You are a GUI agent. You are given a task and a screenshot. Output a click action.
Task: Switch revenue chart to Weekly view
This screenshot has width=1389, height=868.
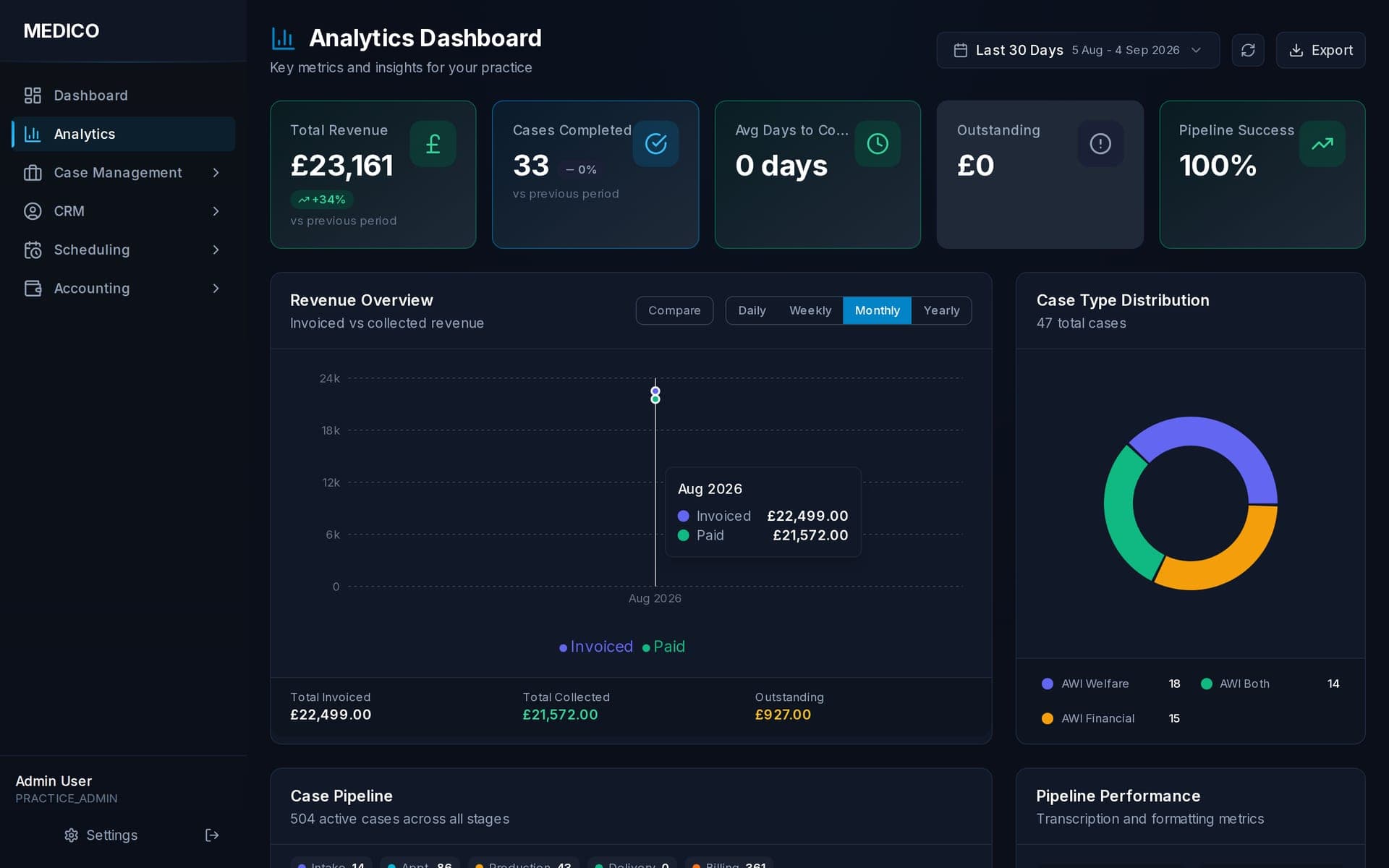point(810,310)
